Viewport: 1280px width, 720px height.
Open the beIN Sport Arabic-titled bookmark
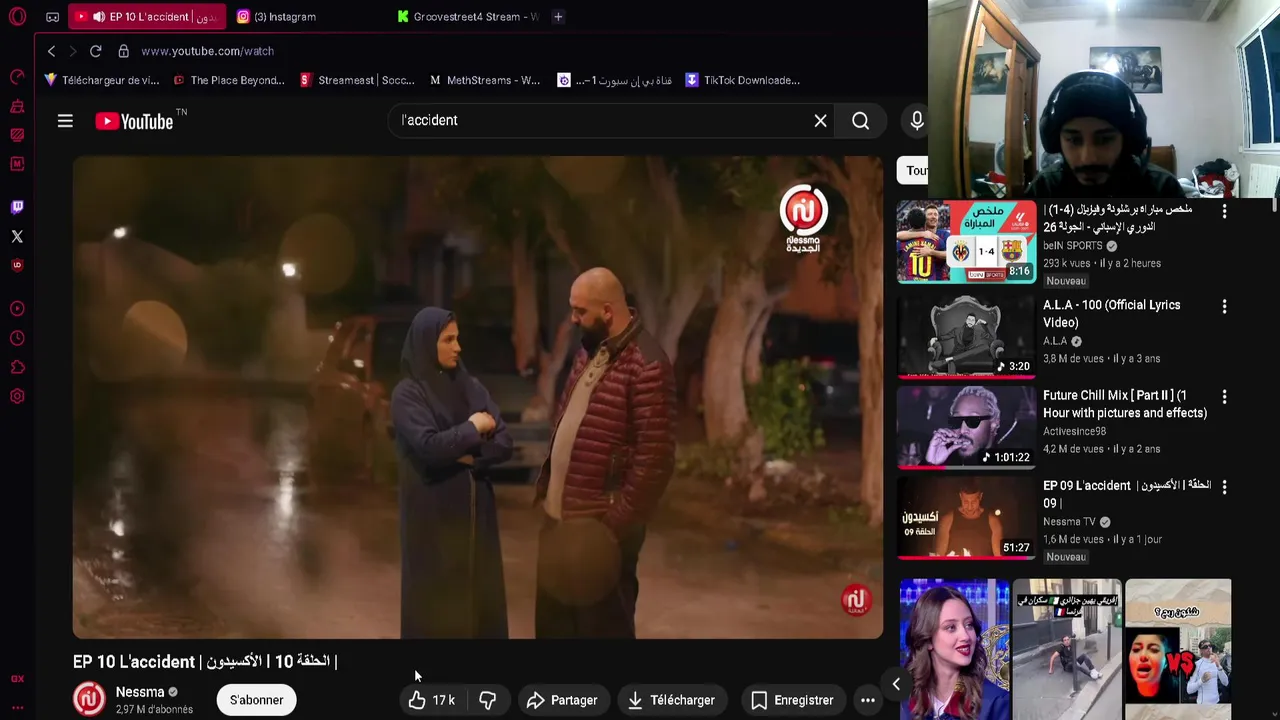tap(615, 80)
